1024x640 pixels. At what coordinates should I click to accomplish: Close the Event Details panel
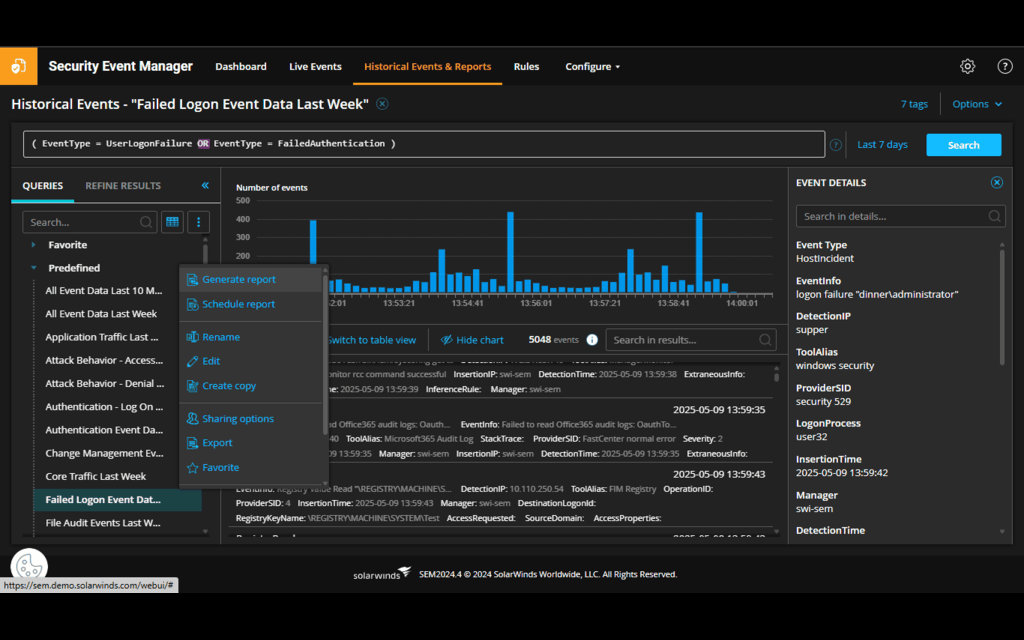tap(996, 183)
